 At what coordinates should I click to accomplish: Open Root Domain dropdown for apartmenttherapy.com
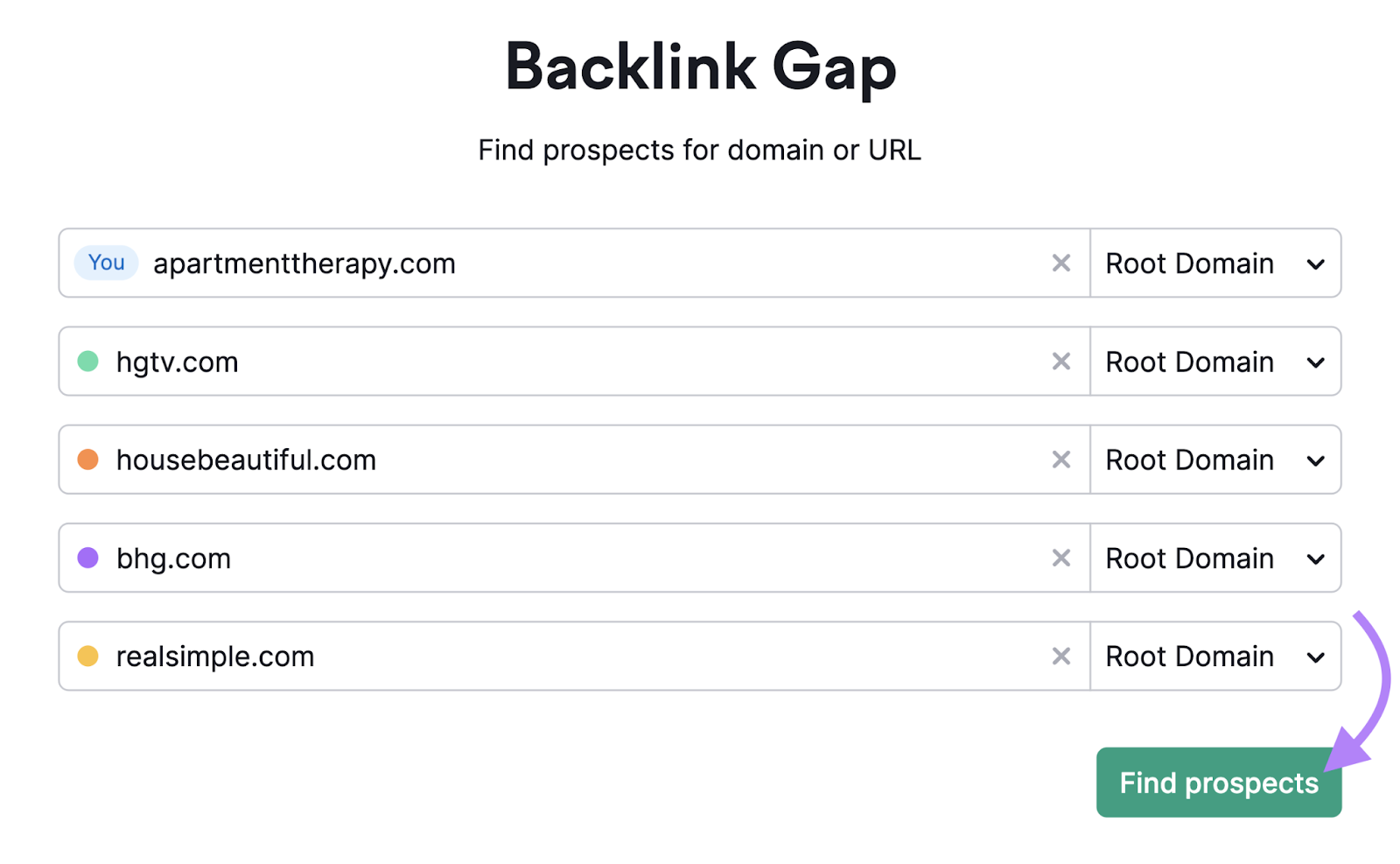[x=1215, y=263]
